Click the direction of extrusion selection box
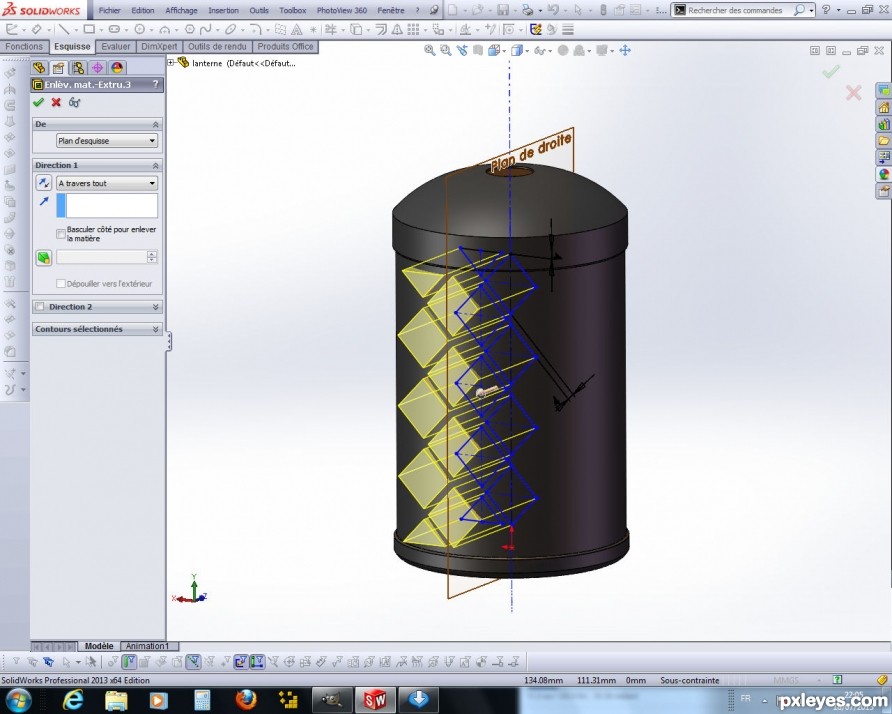The image size is (892, 714). (107, 205)
